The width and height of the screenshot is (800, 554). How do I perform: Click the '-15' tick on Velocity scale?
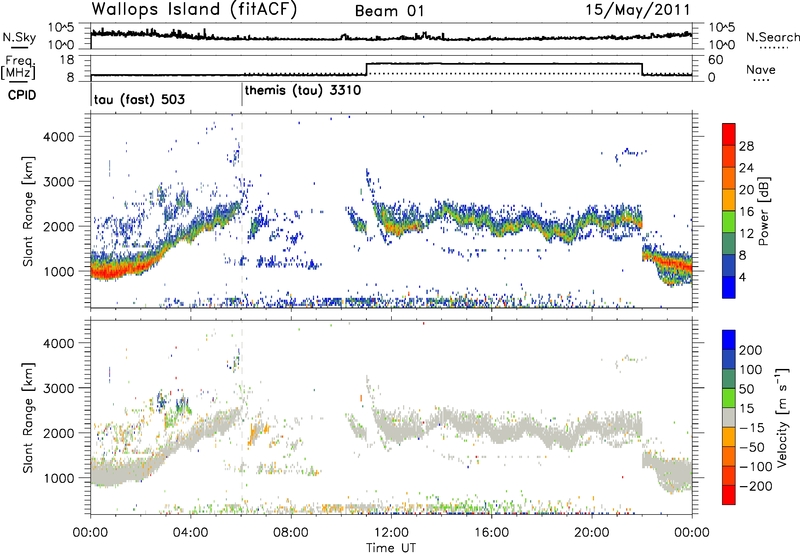coord(752,427)
